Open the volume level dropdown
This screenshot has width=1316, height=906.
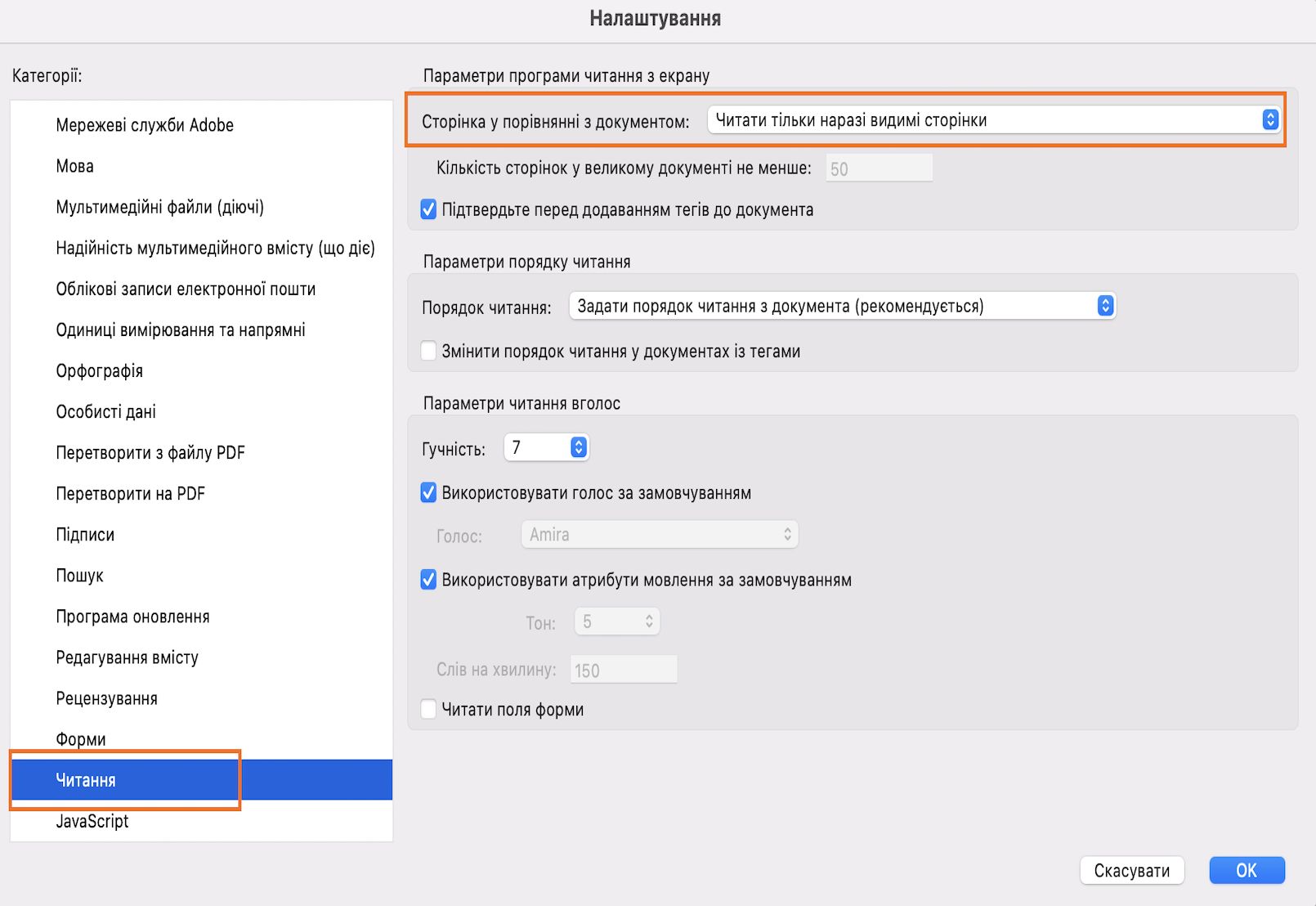click(546, 447)
